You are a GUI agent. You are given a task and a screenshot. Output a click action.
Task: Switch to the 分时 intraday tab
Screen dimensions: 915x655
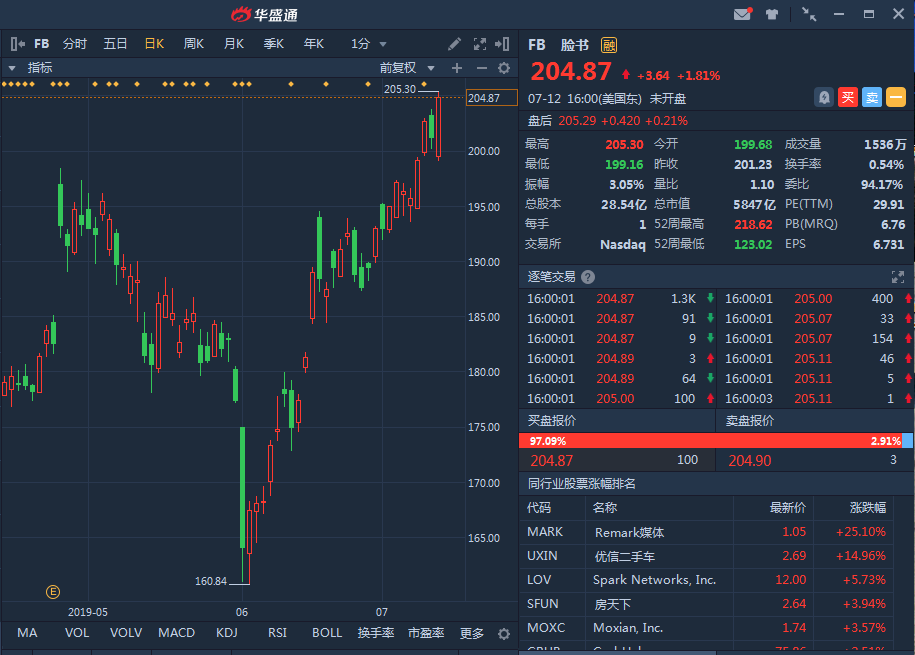click(75, 44)
